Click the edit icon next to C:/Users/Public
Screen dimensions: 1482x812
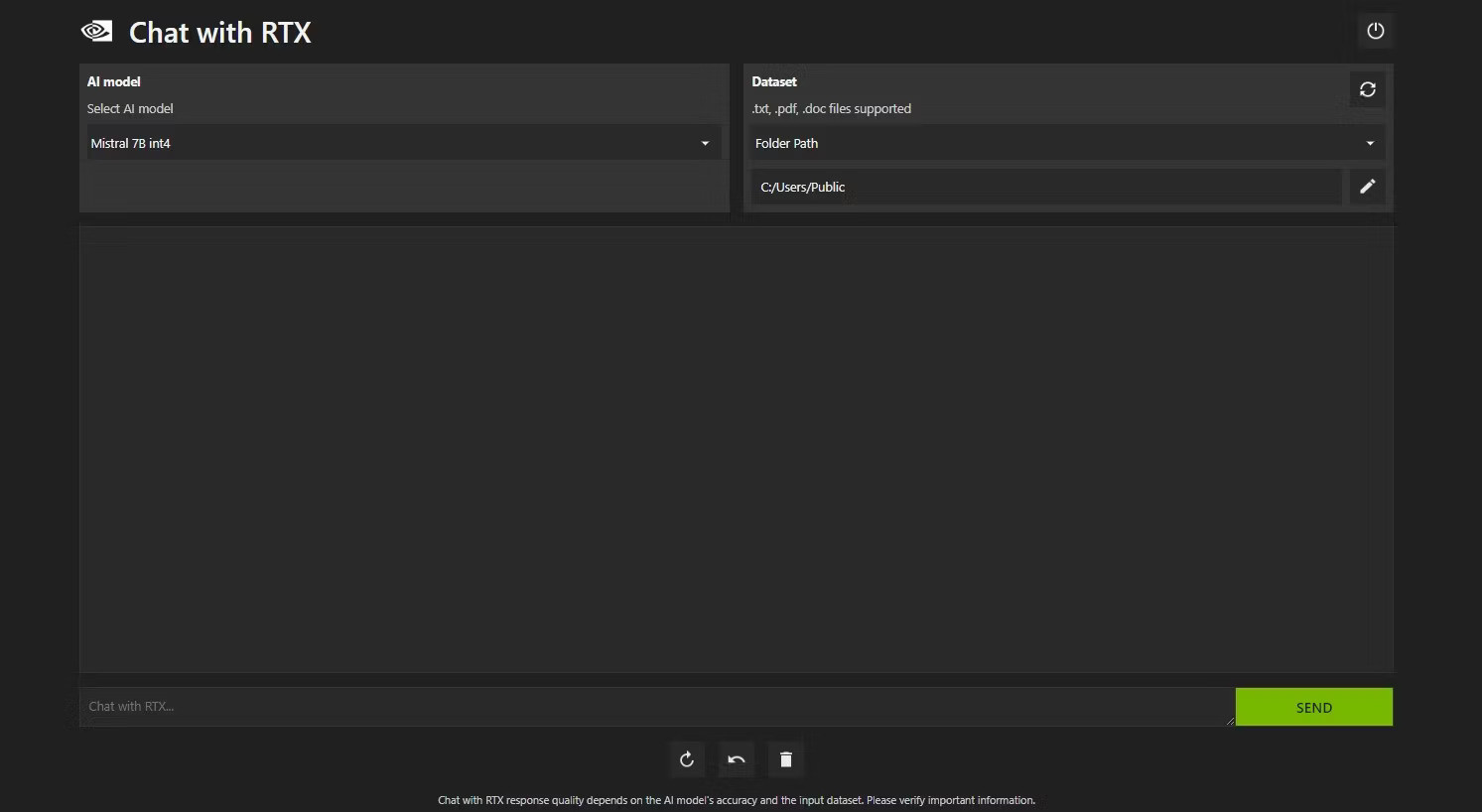pos(1367,187)
